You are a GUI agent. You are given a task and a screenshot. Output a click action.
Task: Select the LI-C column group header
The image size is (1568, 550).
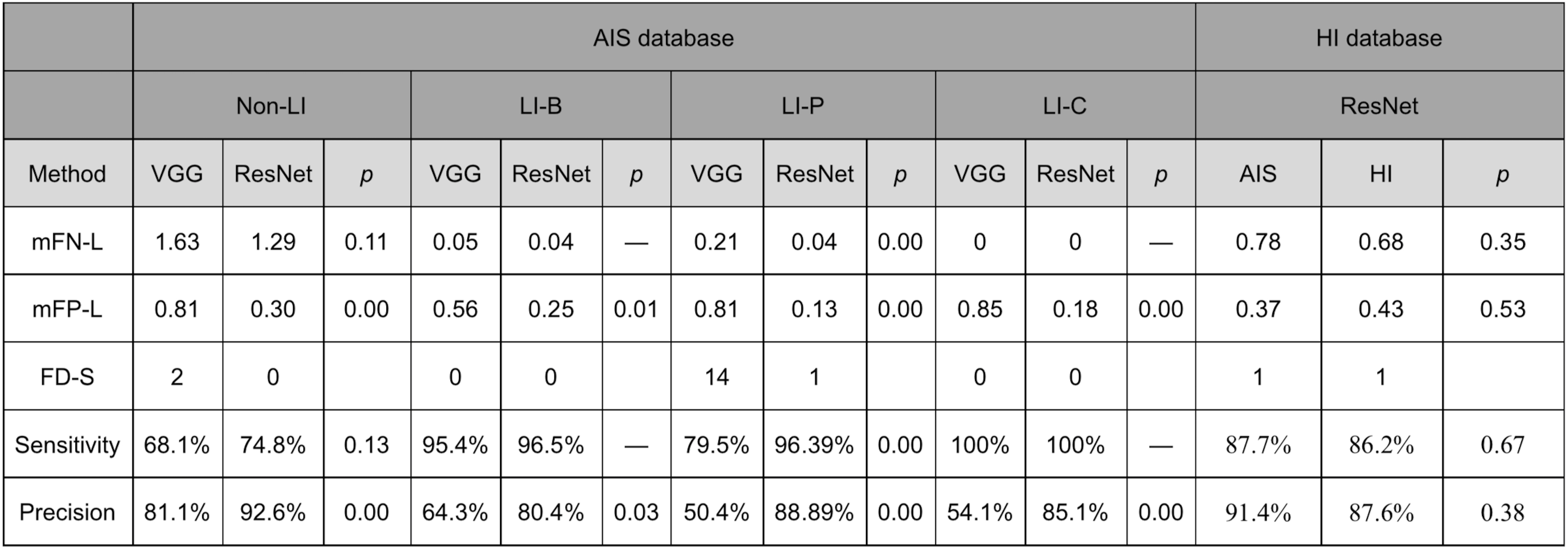click(1065, 106)
